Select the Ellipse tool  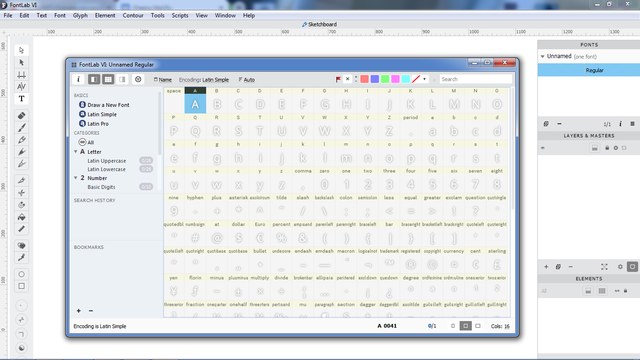pyautogui.click(x=22, y=274)
